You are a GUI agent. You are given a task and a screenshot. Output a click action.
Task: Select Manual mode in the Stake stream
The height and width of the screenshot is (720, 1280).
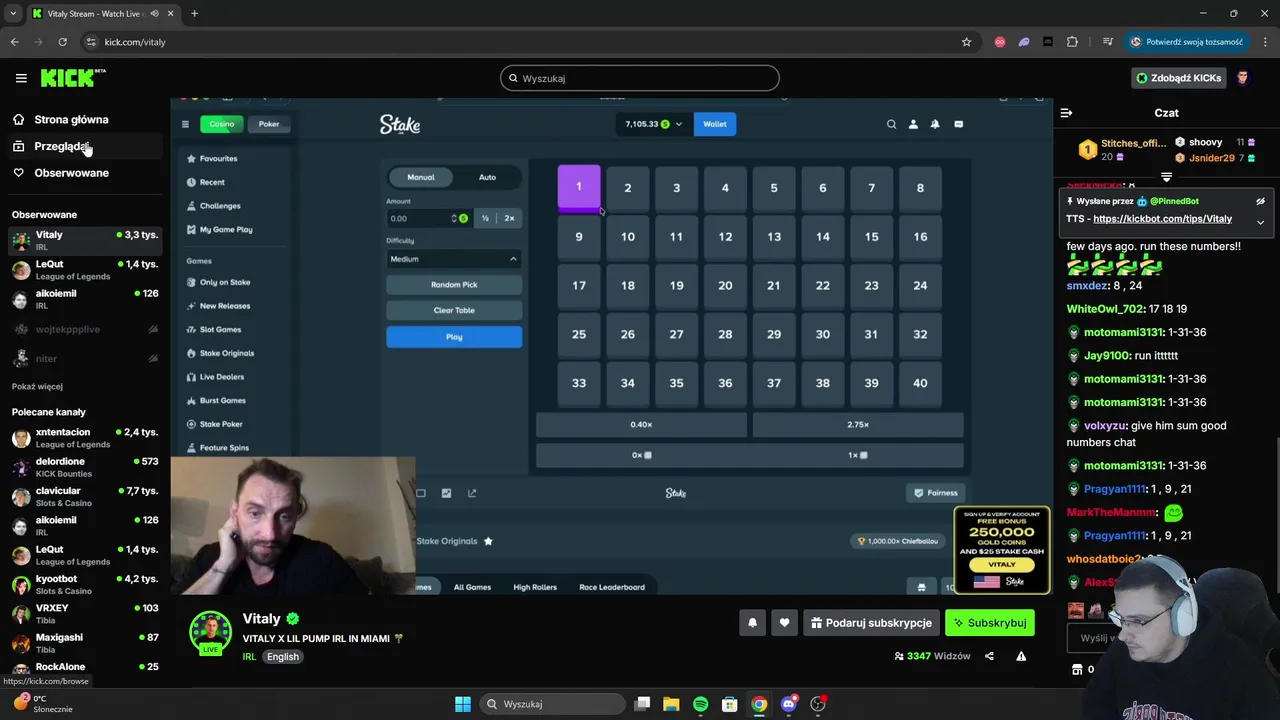click(x=421, y=177)
